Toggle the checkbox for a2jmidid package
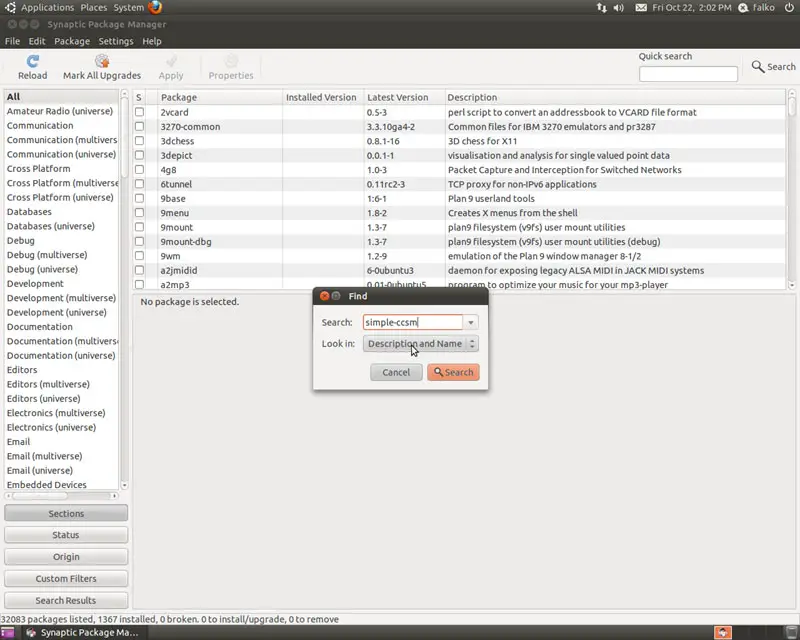This screenshot has width=800, height=640. point(139,270)
